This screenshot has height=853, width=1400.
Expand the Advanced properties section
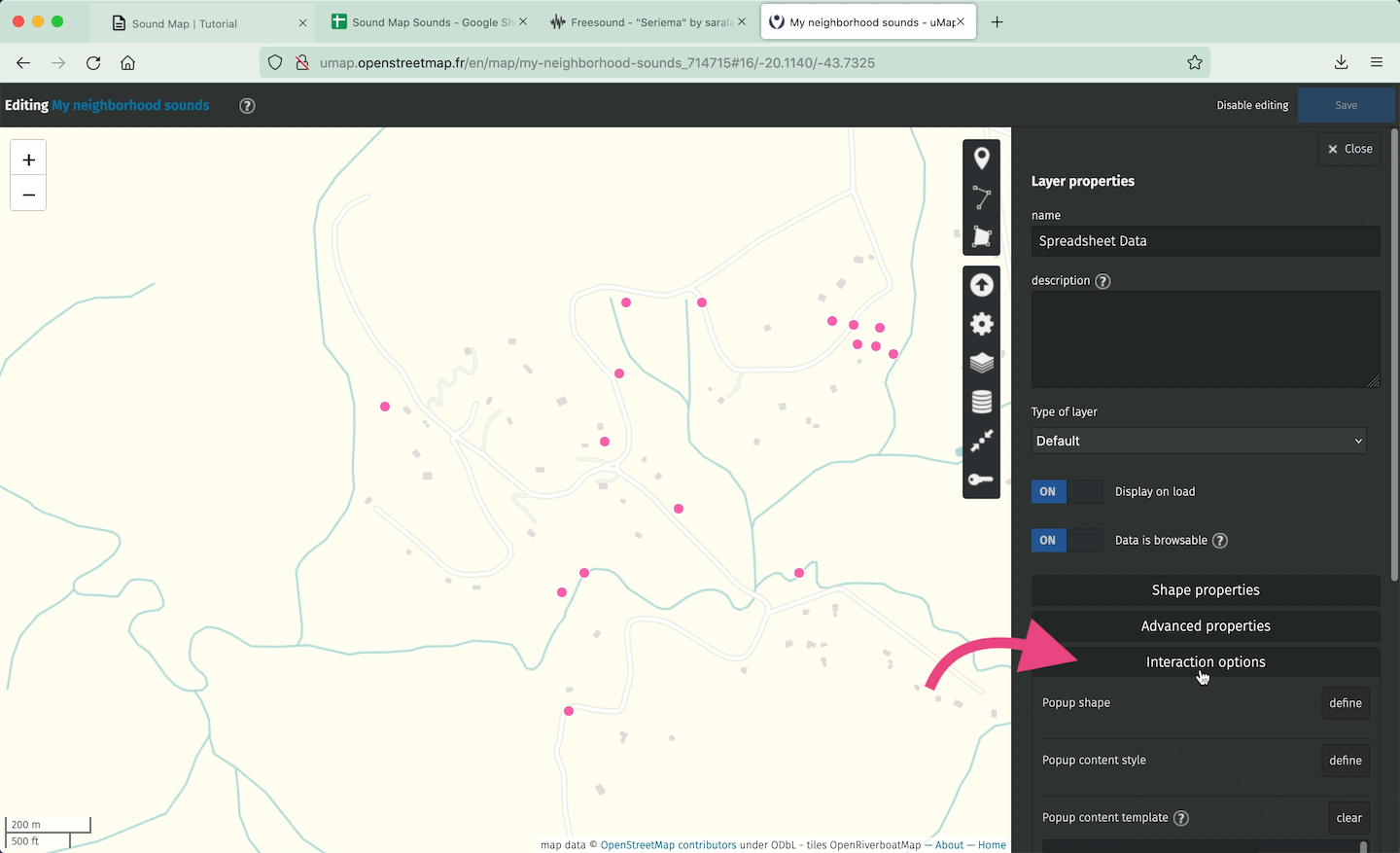(x=1205, y=626)
